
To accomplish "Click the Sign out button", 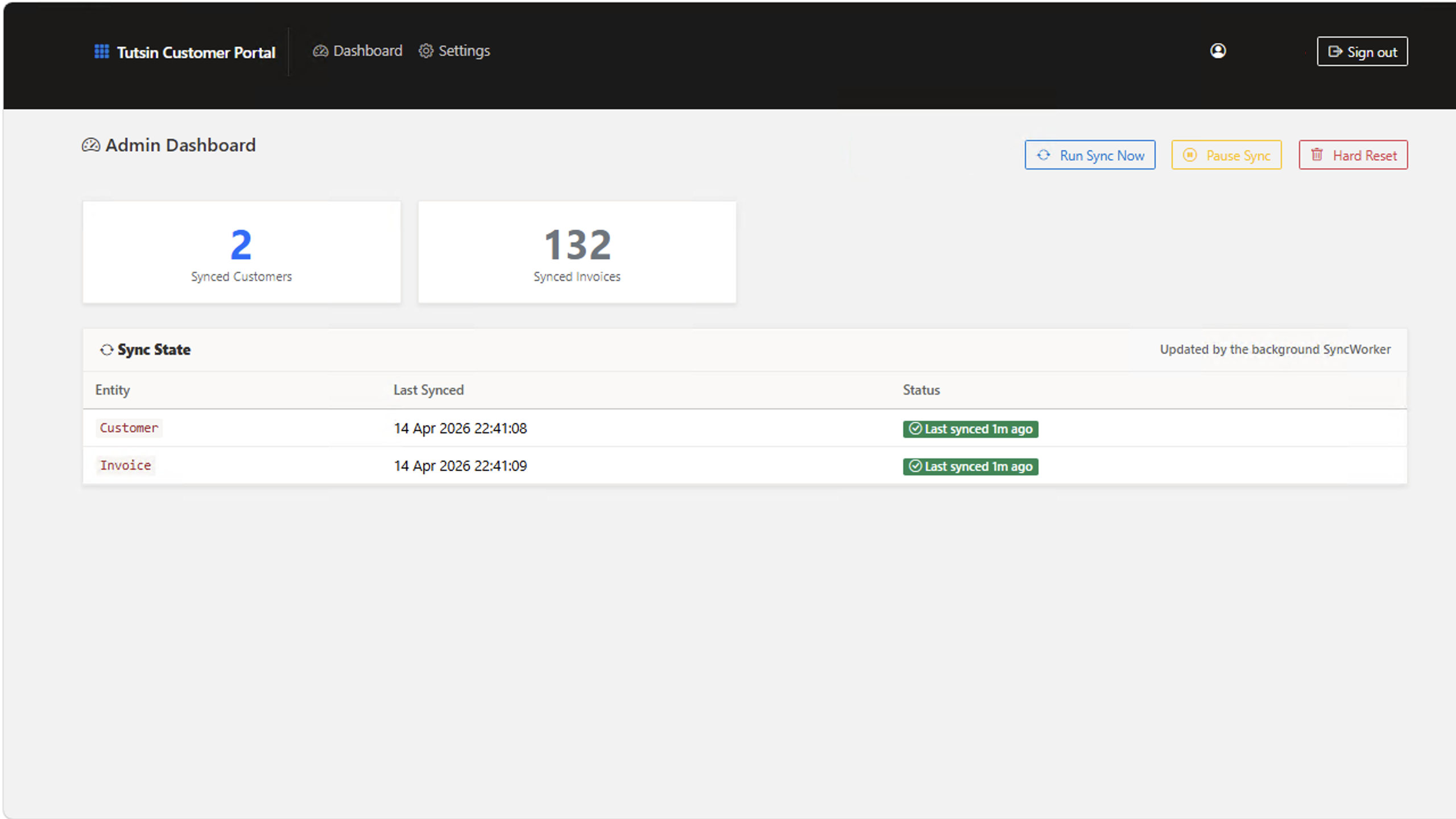I will 1362,52.
